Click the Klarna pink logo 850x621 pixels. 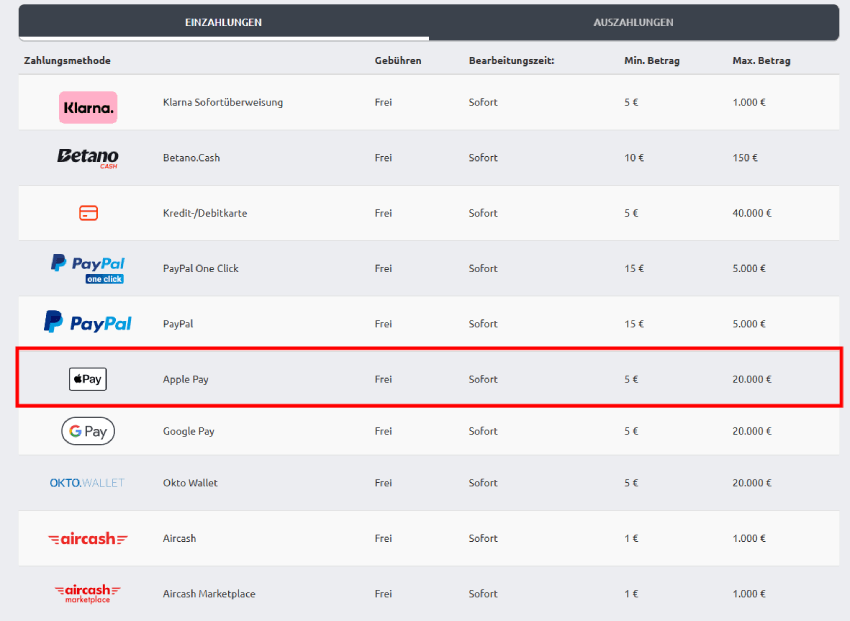click(x=88, y=107)
